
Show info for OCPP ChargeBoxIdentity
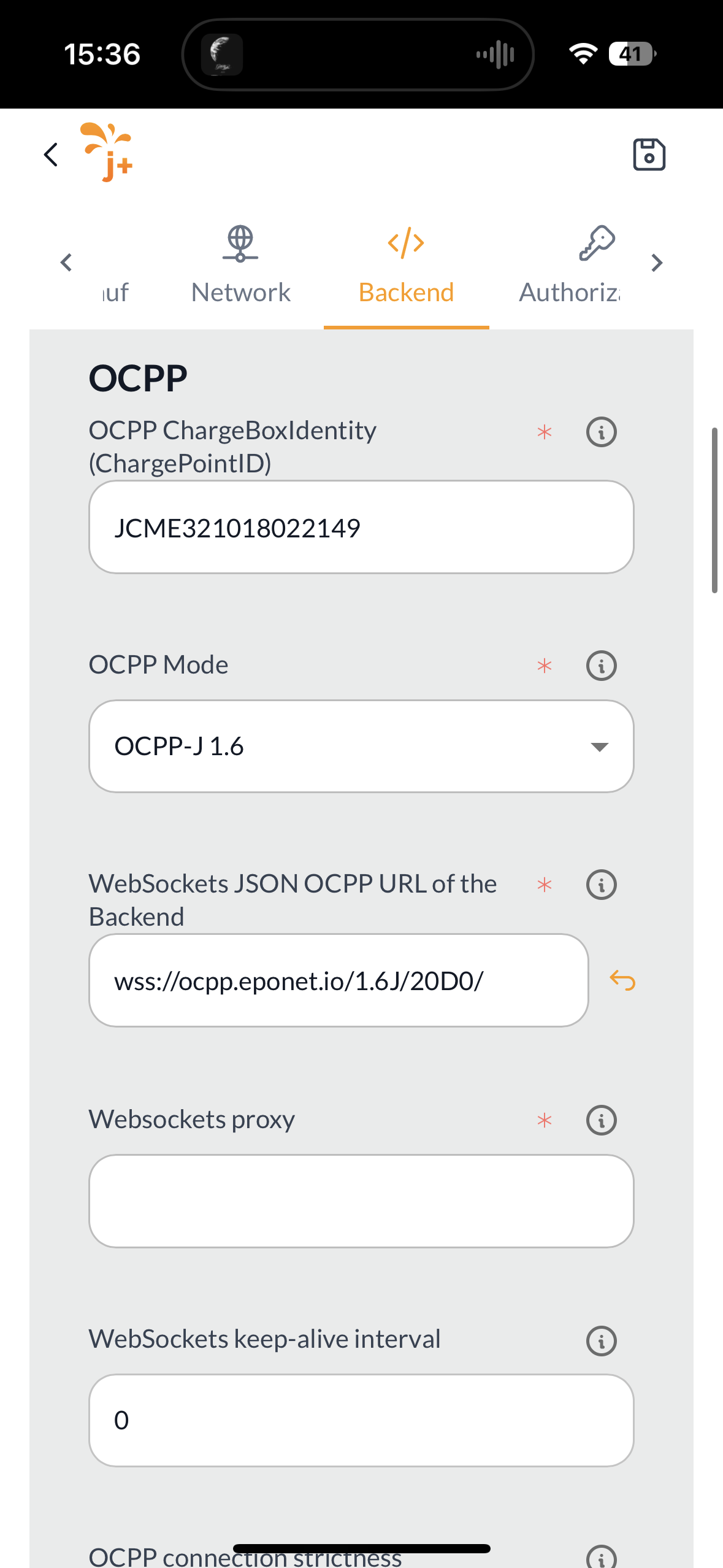tap(601, 432)
